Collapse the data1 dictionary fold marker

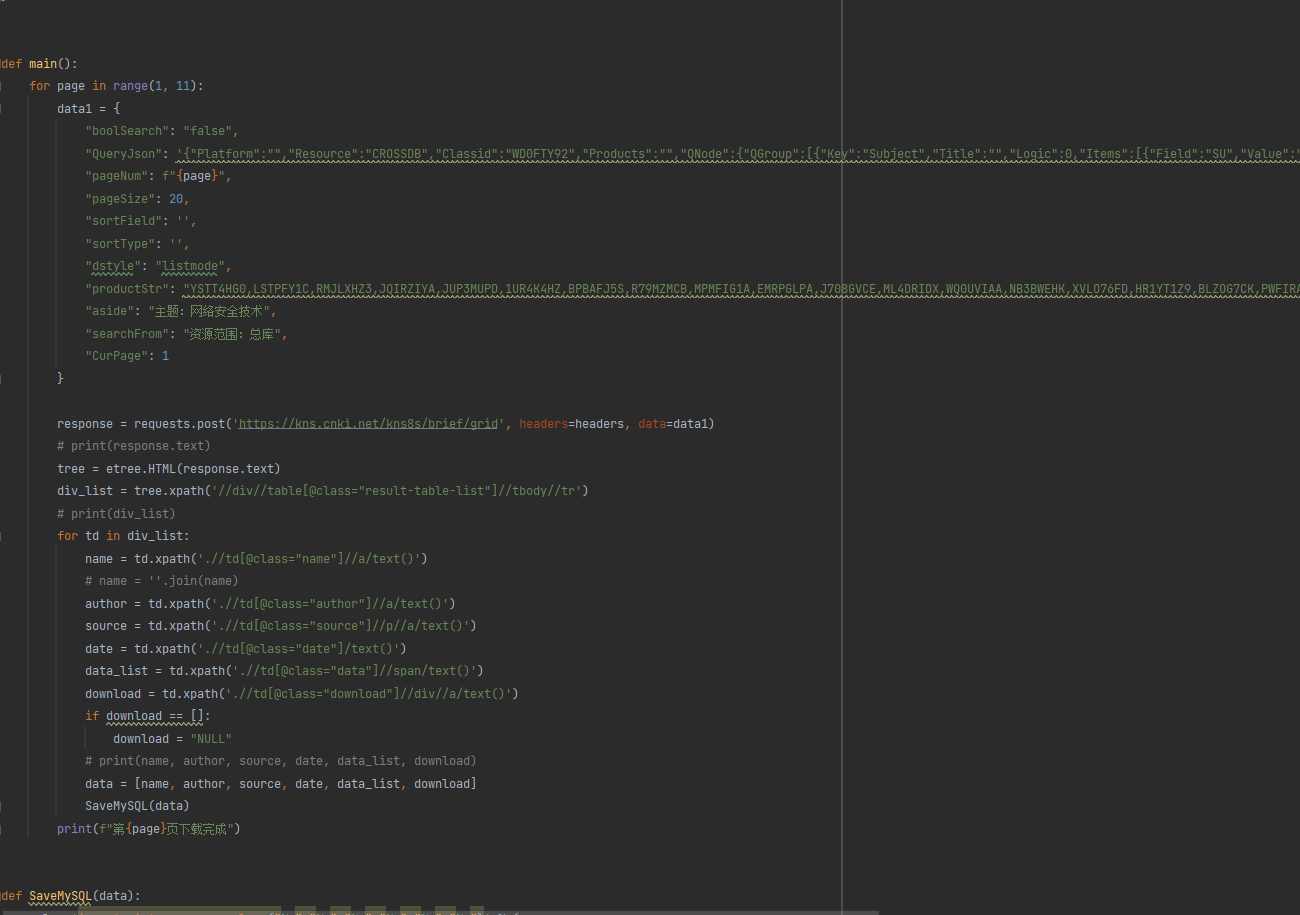[x=1, y=109]
